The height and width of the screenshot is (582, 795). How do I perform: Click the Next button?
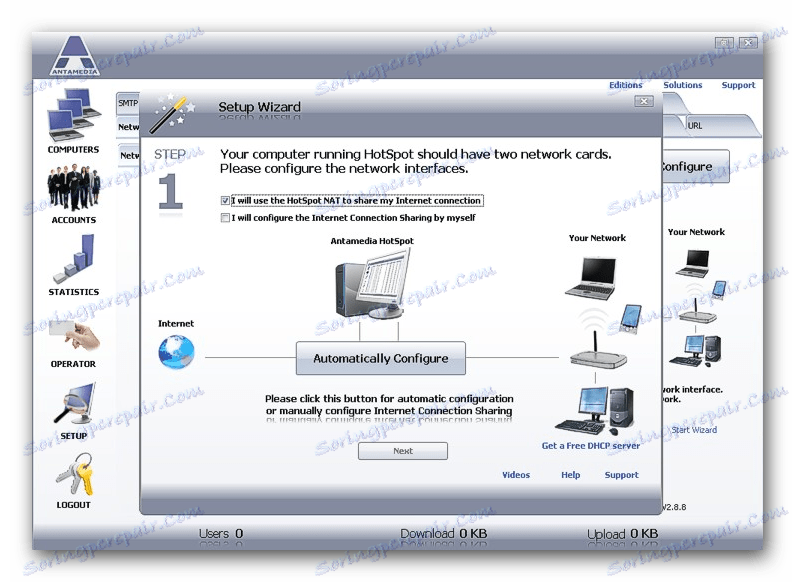click(x=403, y=451)
